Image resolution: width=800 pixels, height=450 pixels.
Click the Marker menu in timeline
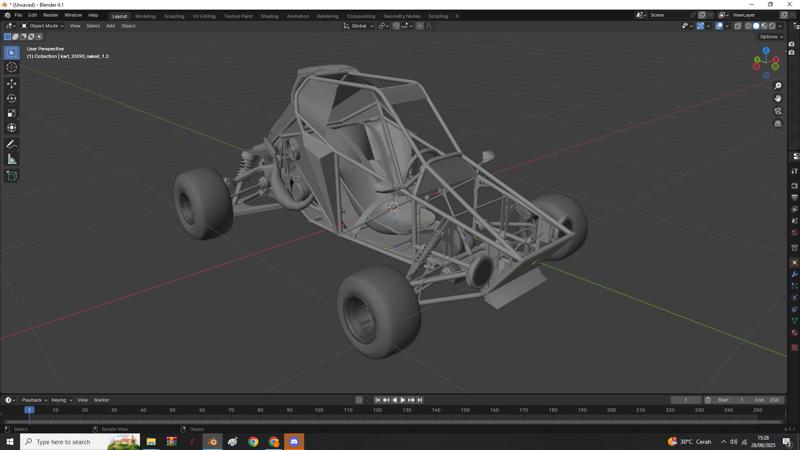(102, 400)
